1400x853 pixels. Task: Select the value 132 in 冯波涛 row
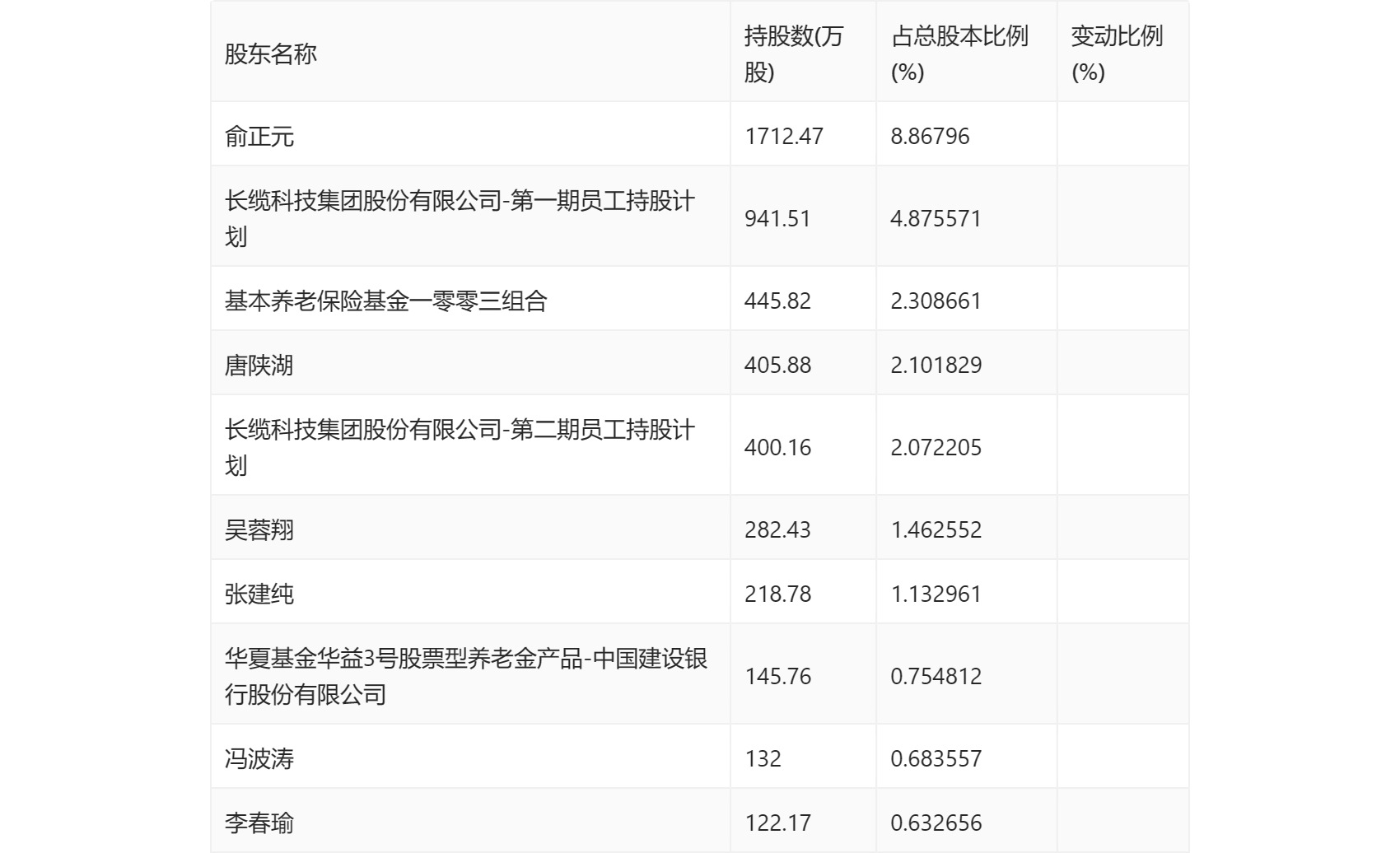click(x=763, y=759)
